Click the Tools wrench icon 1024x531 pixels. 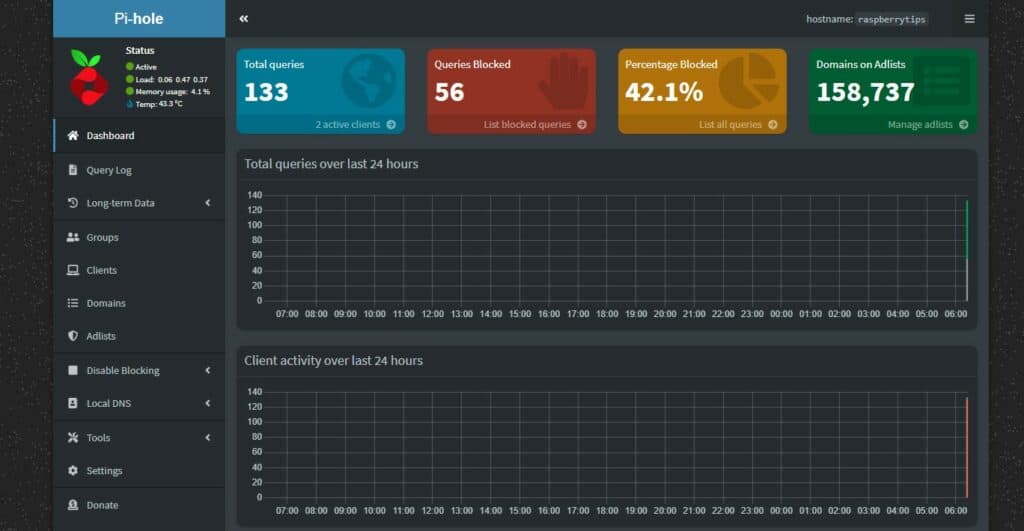point(72,438)
